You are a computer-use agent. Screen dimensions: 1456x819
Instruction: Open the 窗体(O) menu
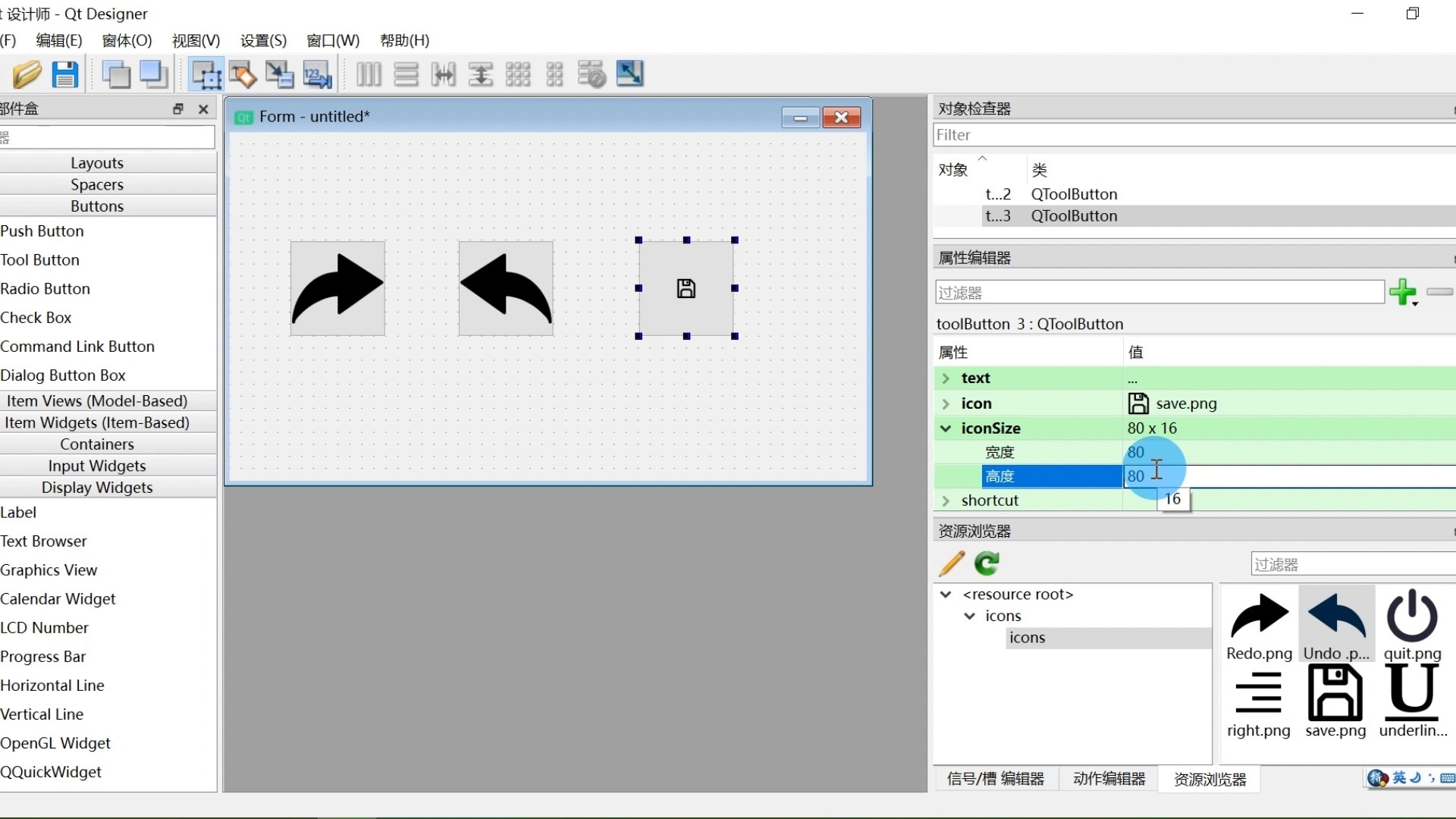pyautogui.click(x=127, y=40)
